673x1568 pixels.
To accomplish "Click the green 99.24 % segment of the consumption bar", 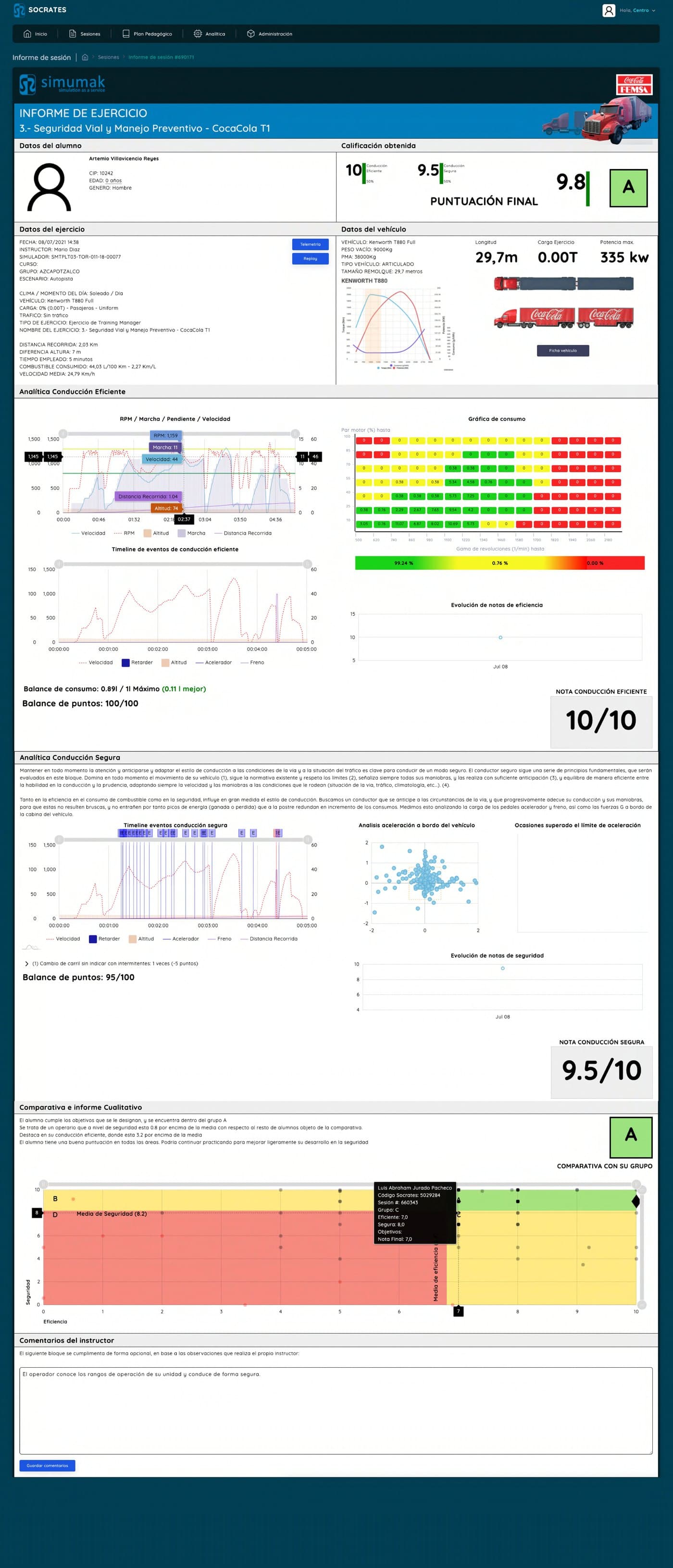I will pyautogui.click(x=403, y=563).
